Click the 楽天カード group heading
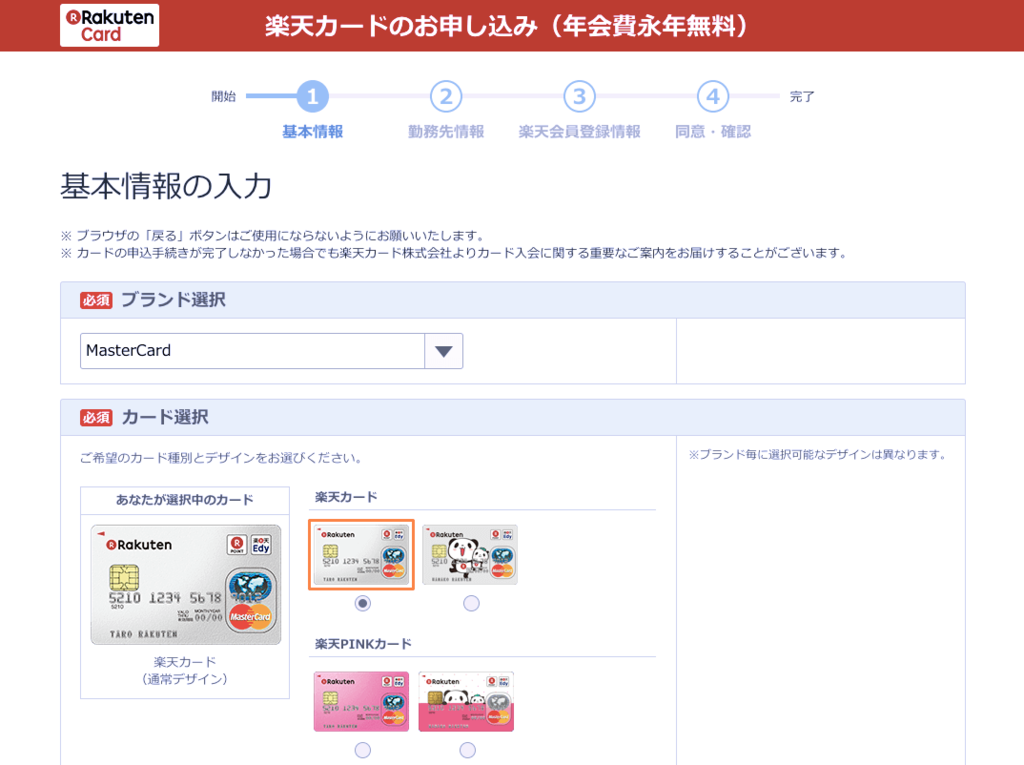 point(346,497)
